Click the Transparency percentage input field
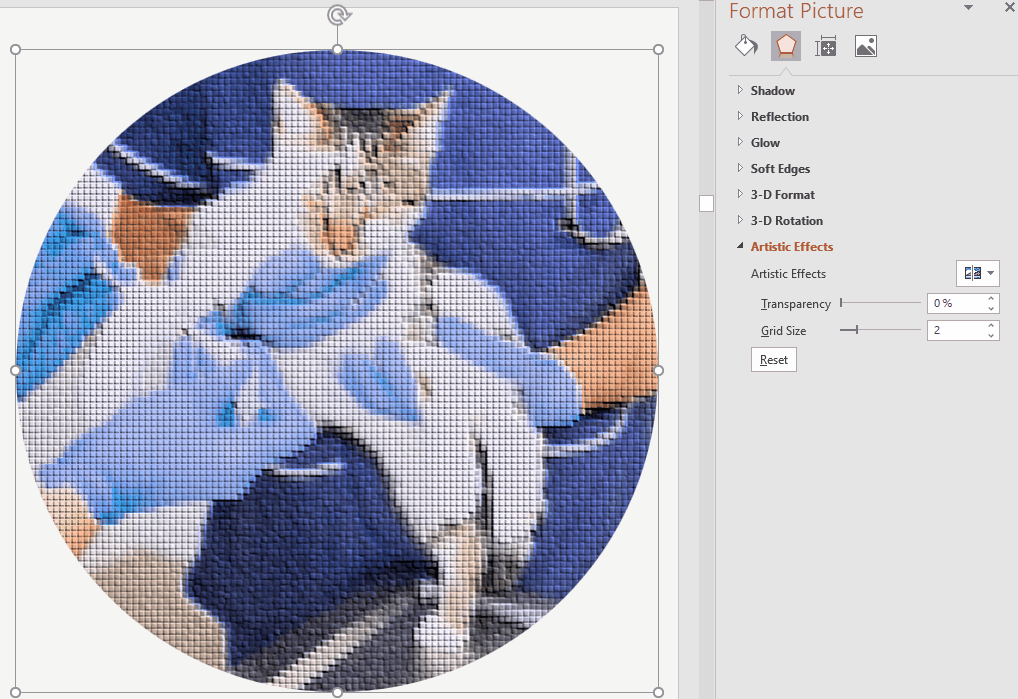 click(954, 303)
